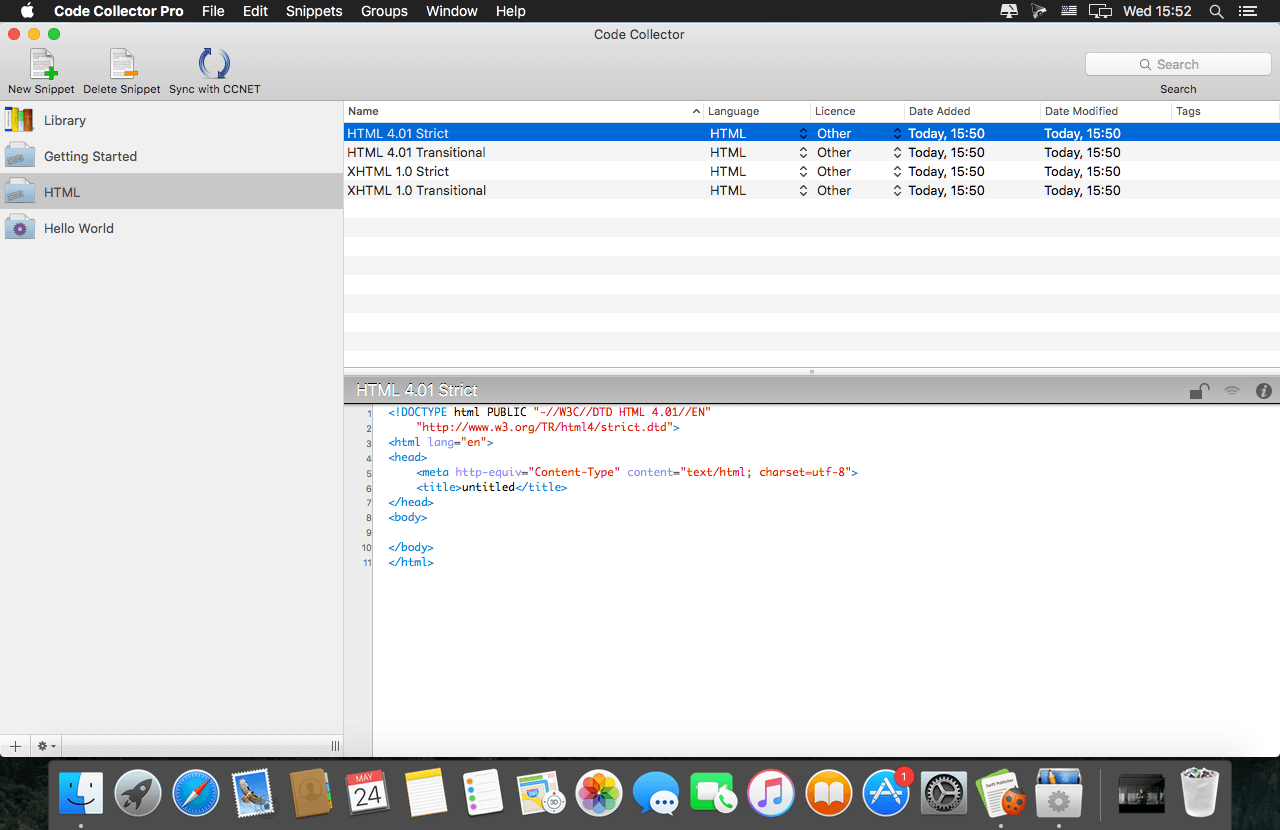Sort by the Date Added column header
This screenshot has height=830, width=1280.
click(972, 111)
